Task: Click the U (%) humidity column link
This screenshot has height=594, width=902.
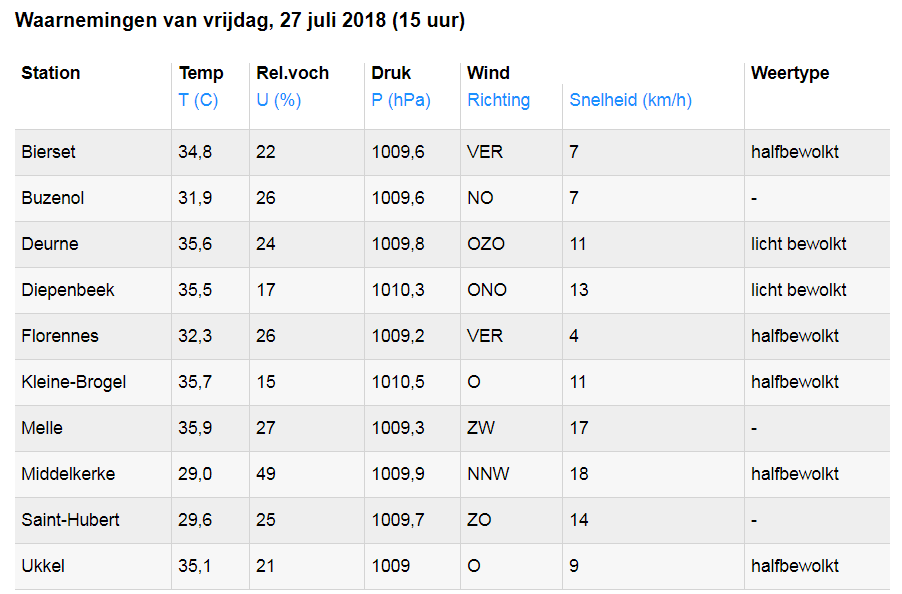Action: pyautogui.click(x=279, y=100)
